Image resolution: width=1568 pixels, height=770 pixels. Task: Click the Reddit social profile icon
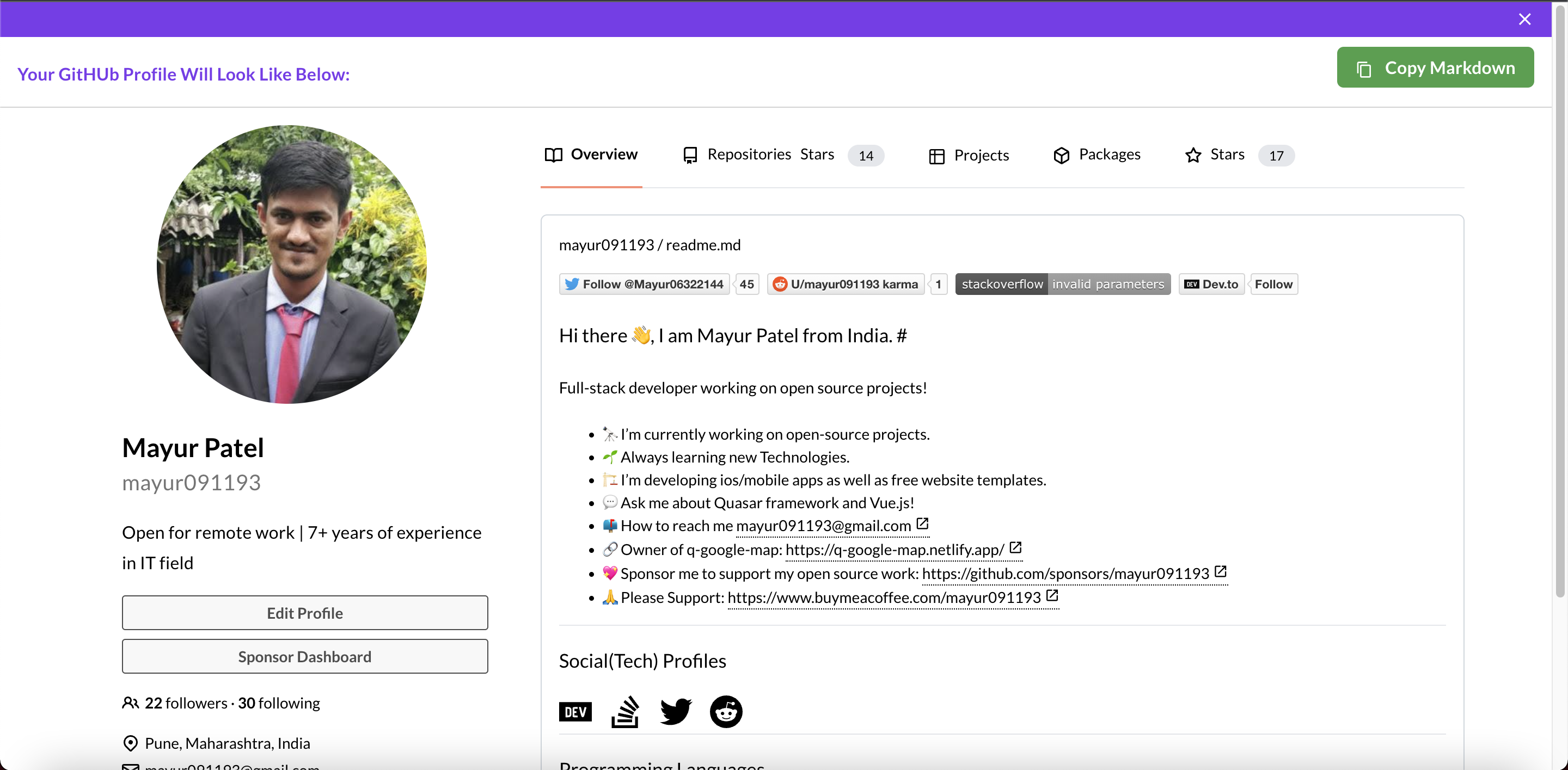coord(726,711)
